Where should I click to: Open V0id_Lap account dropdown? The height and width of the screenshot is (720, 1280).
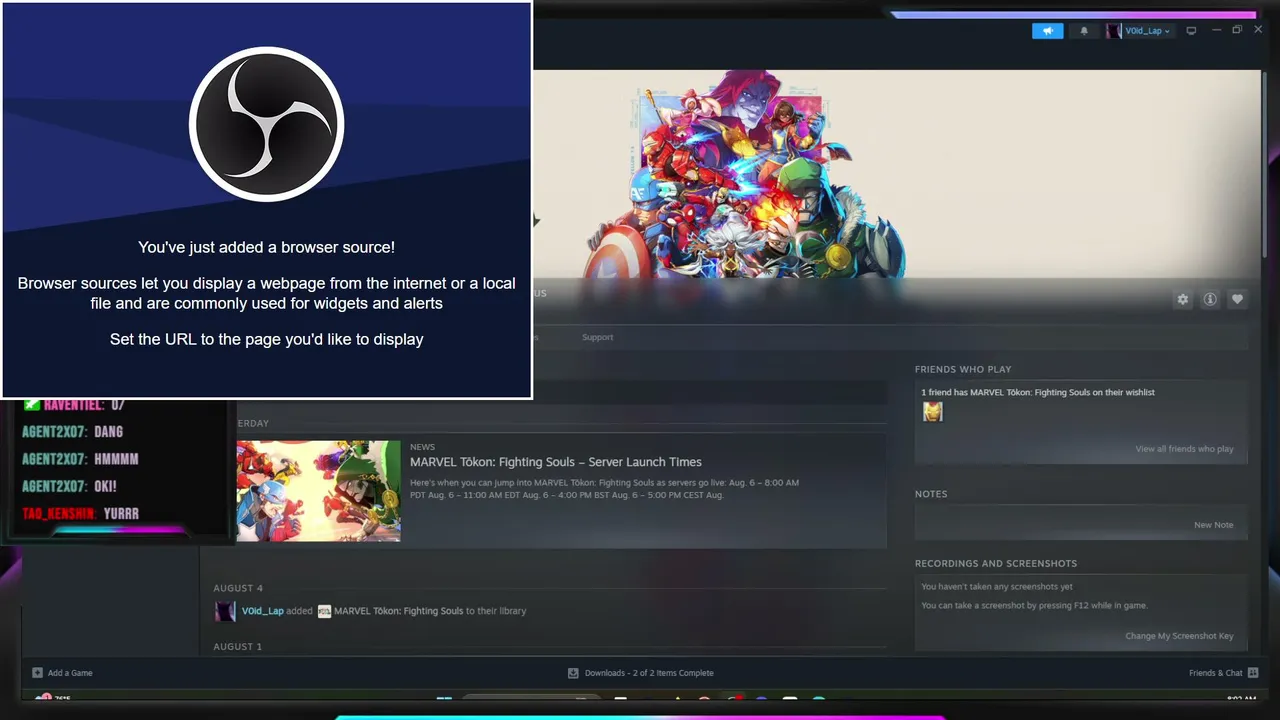[1147, 31]
